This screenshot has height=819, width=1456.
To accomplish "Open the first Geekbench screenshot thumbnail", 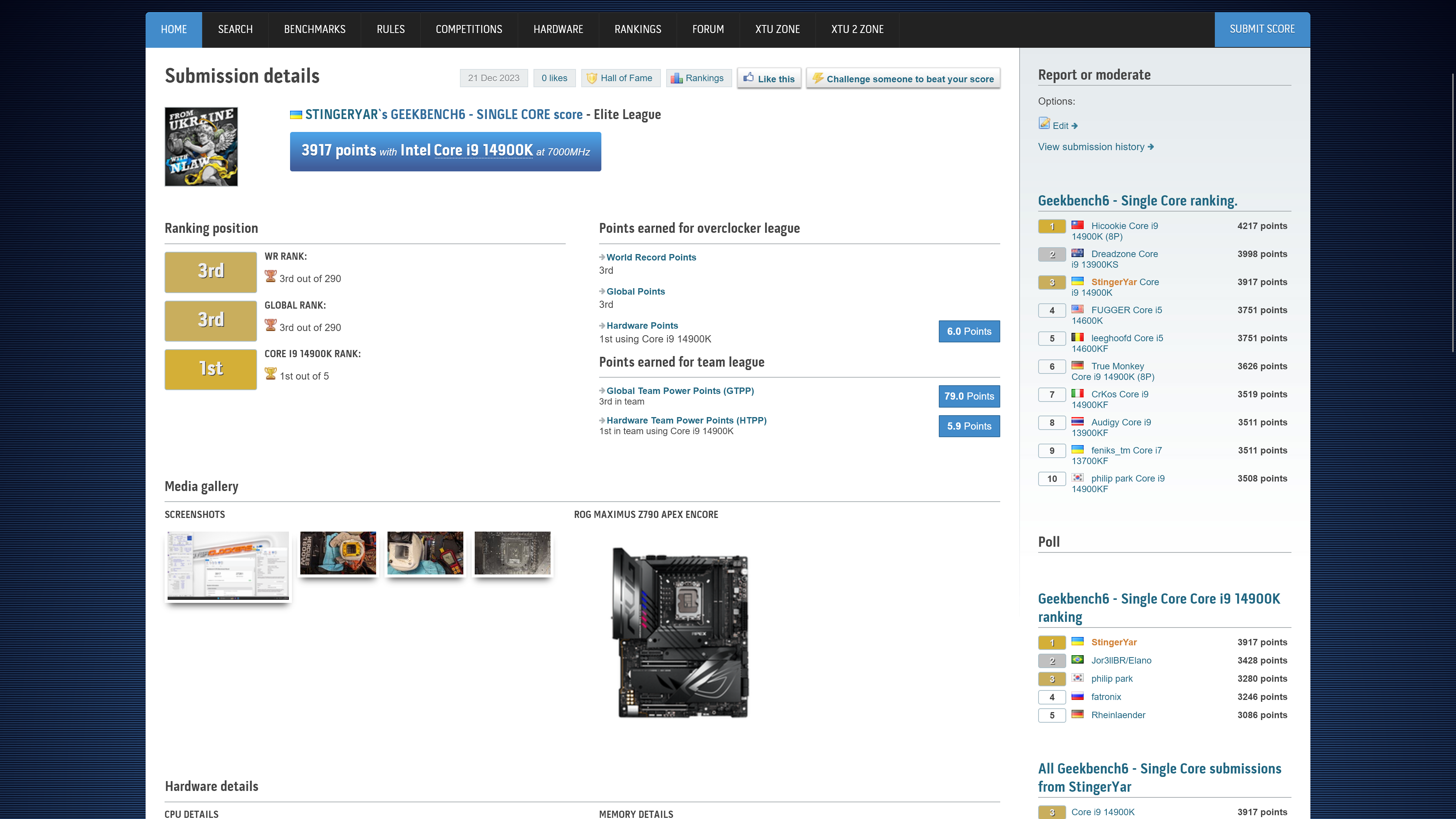I will (x=228, y=565).
